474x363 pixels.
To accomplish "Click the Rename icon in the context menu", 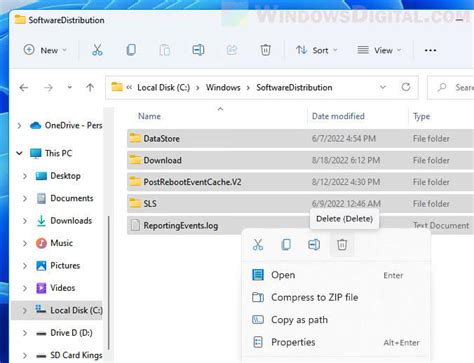I will point(314,245).
